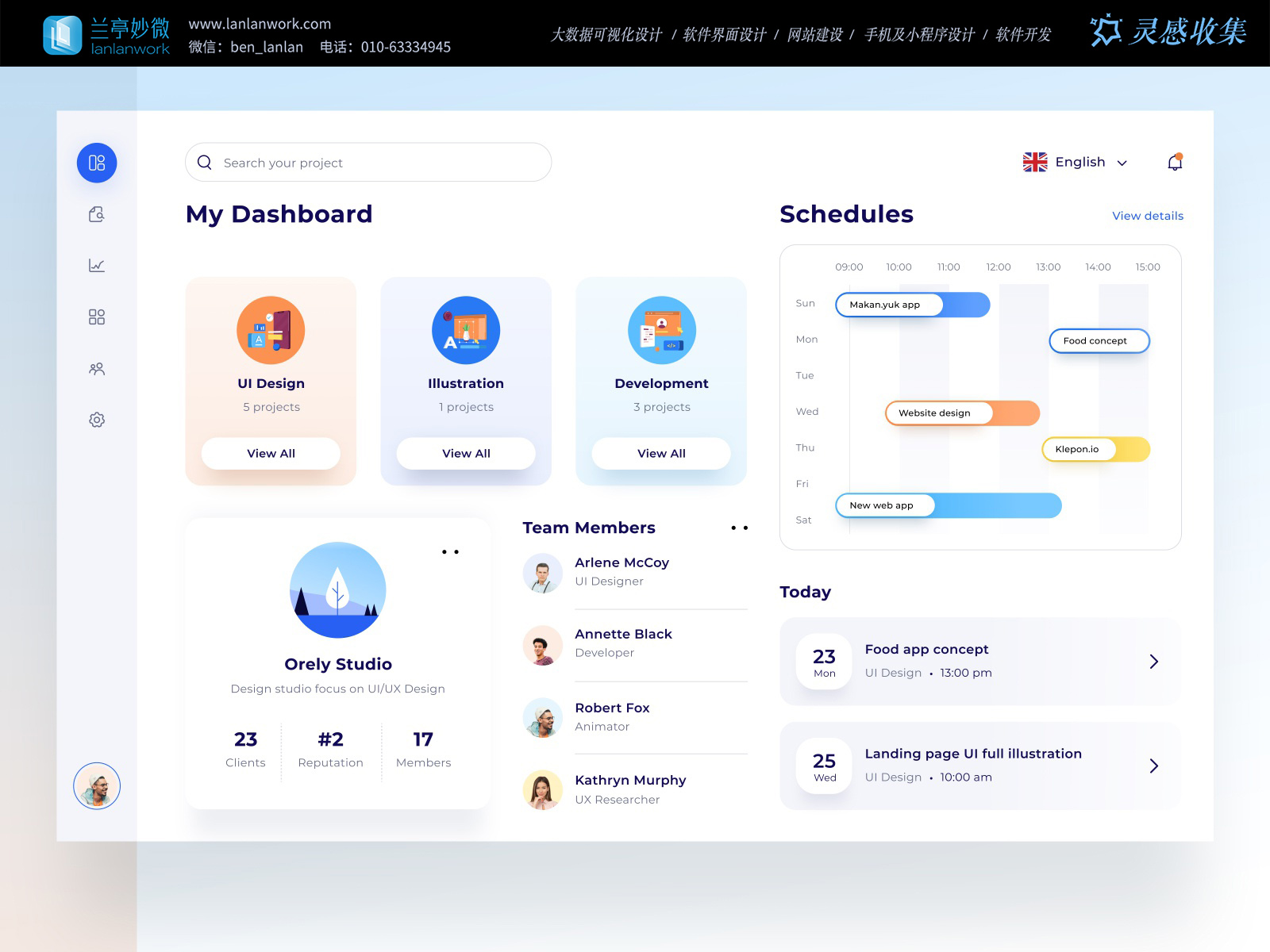Click the user avatar at sidebar bottom

point(97,785)
